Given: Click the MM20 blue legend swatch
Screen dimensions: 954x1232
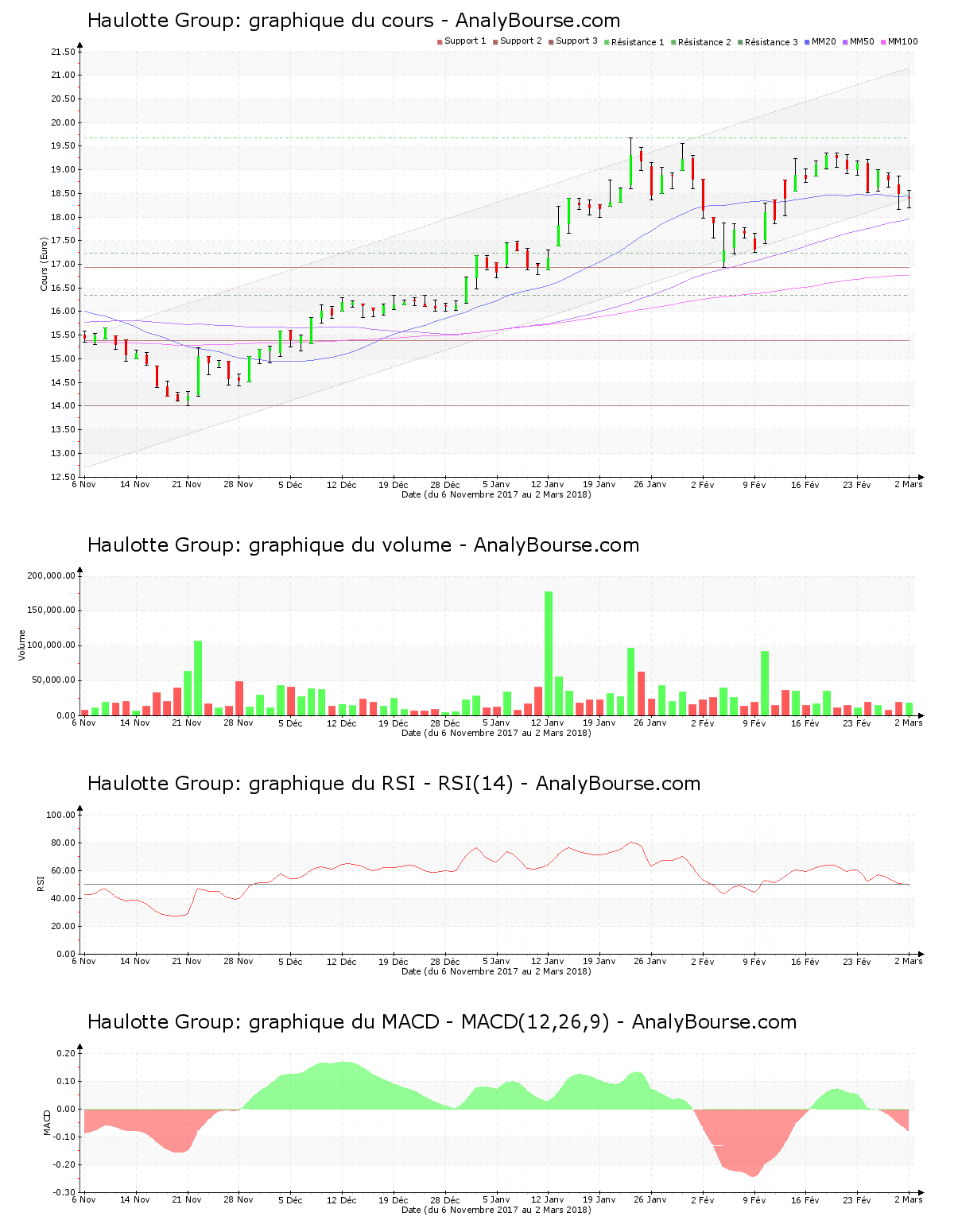Looking at the screenshot, I should 807,41.
